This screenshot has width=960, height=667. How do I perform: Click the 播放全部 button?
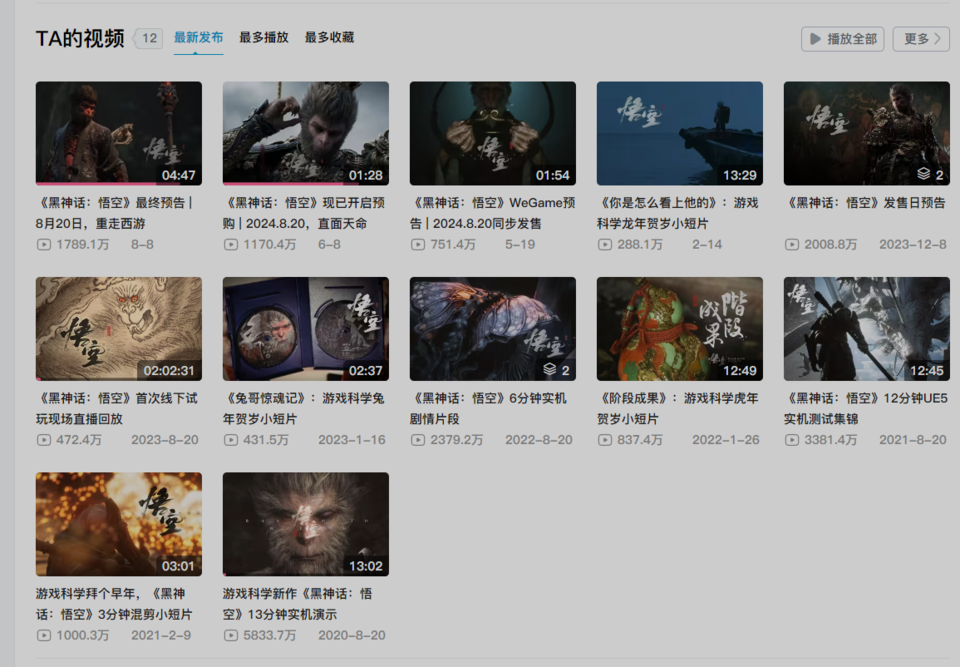point(842,39)
